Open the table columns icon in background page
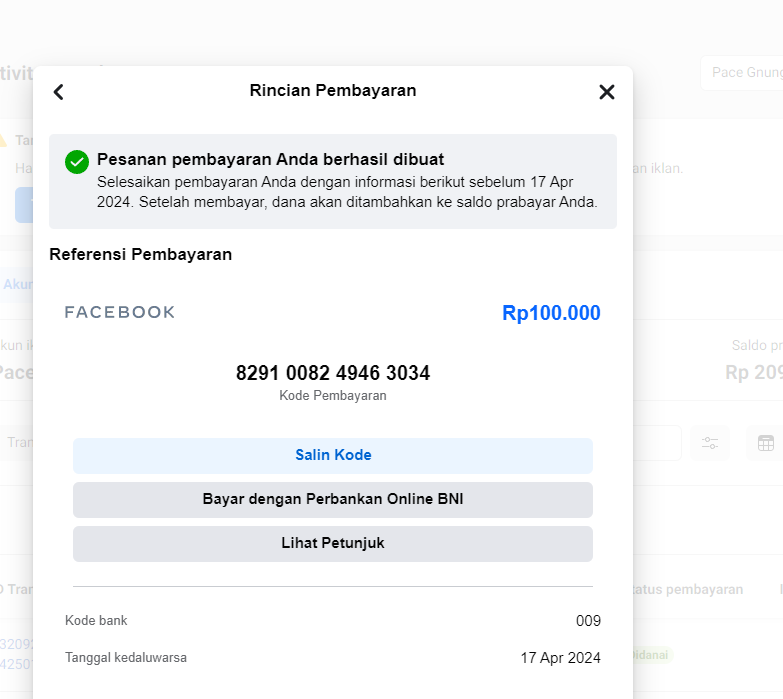 766,443
